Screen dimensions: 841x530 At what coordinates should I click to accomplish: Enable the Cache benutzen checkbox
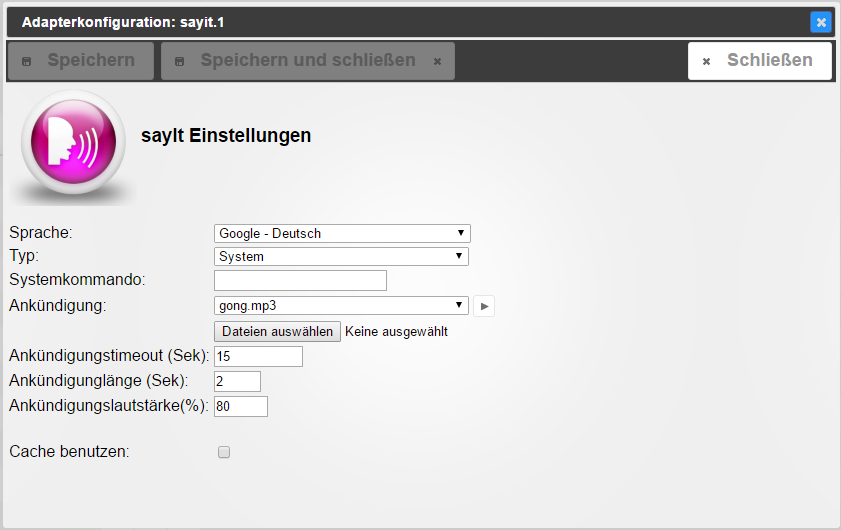pos(224,452)
